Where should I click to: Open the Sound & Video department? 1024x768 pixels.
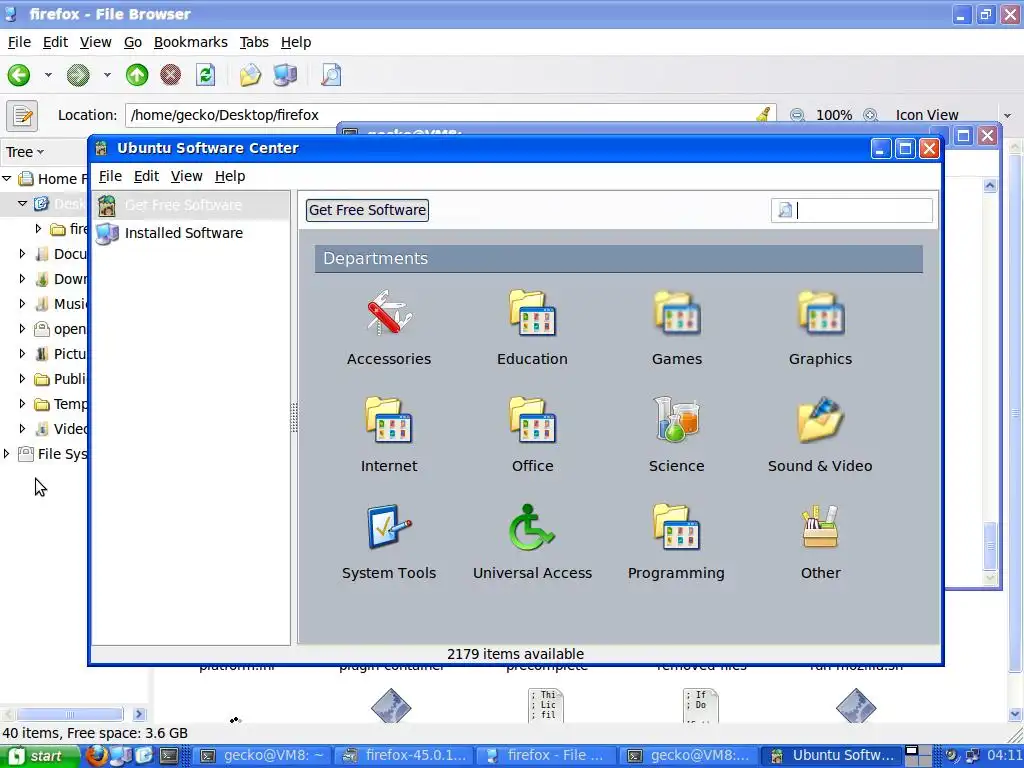(x=820, y=435)
